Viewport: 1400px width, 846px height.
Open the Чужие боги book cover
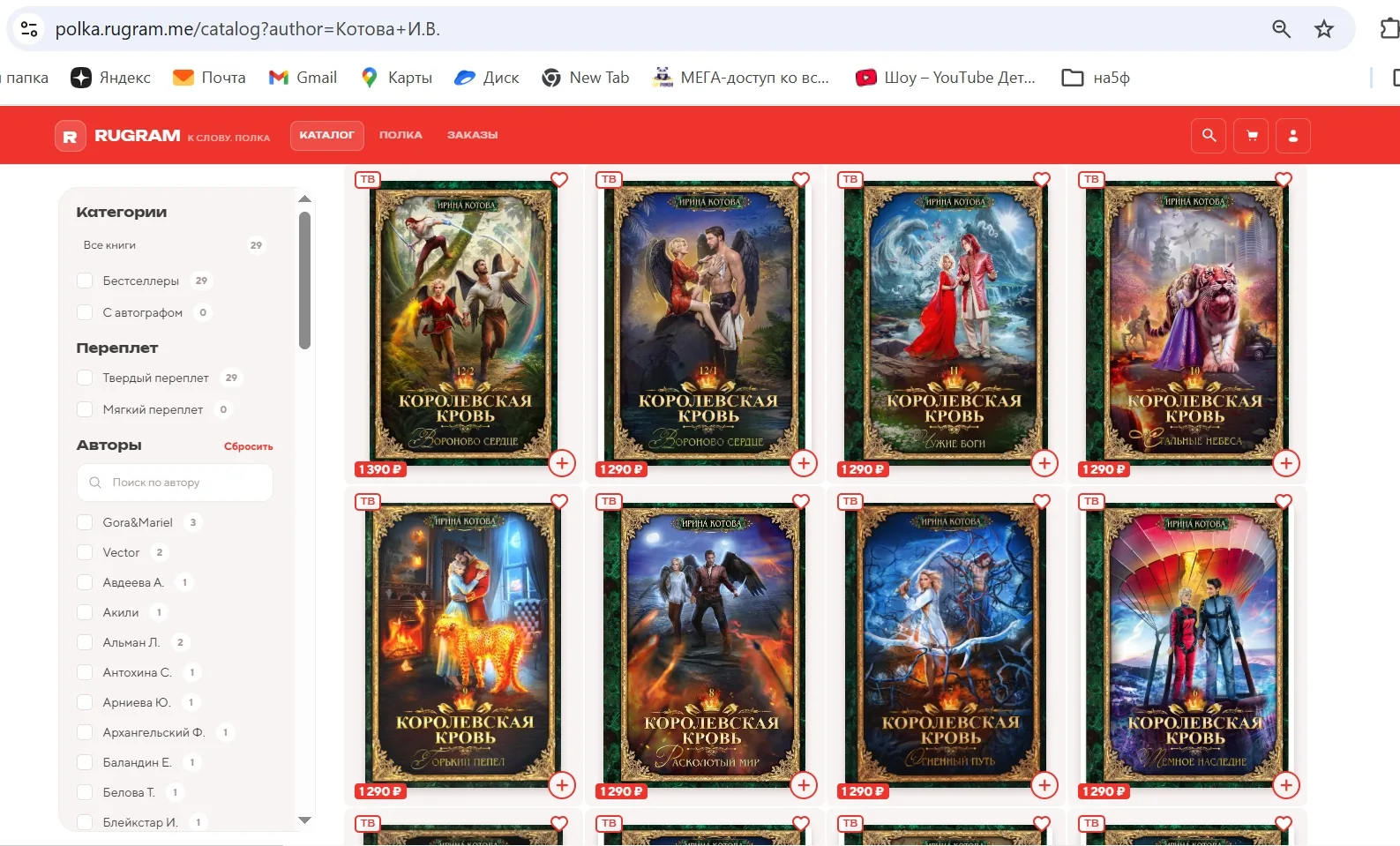coord(945,322)
